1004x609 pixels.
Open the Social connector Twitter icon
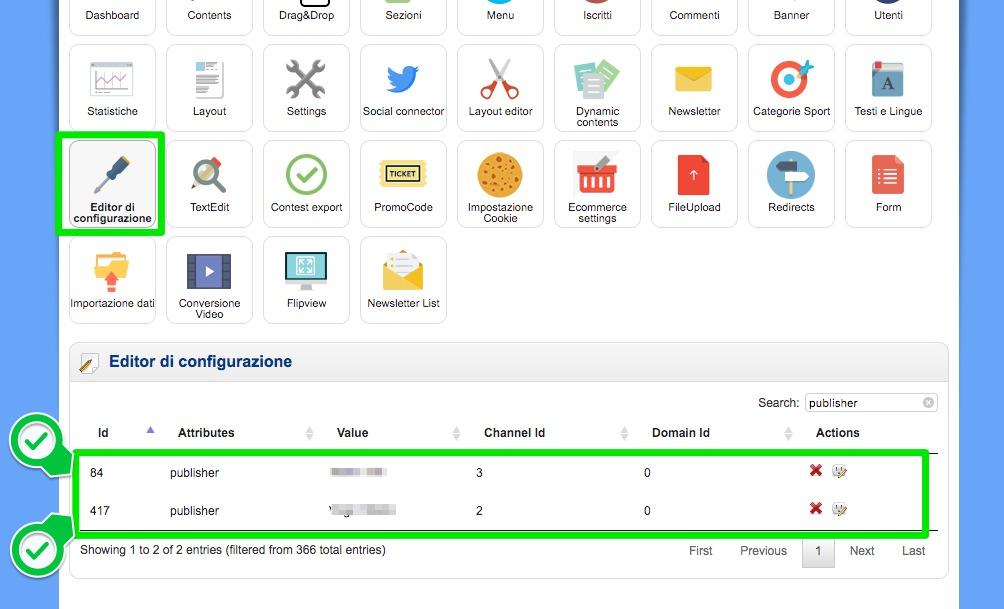coord(403,88)
